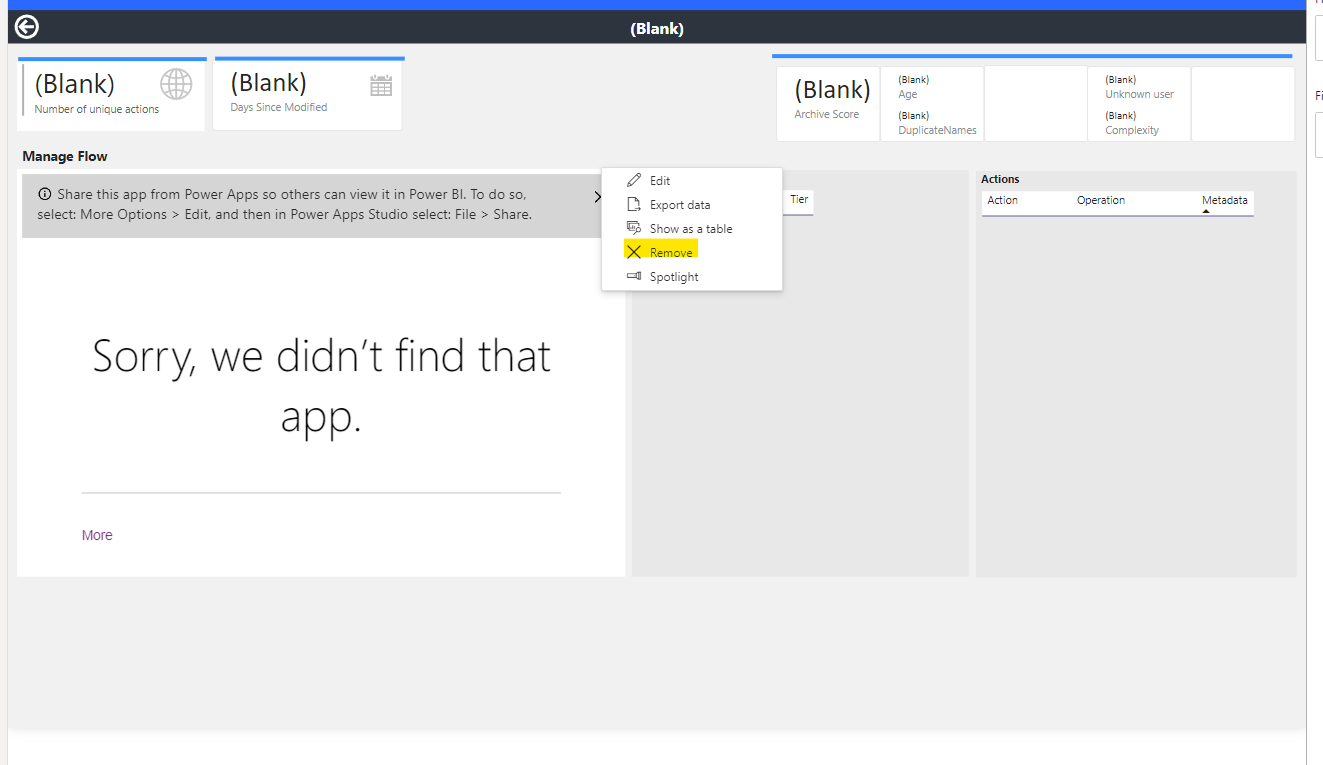Image resolution: width=1323 pixels, height=765 pixels.
Task: Click the calendar icon on Days Since Modified card
Action: (381, 84)
